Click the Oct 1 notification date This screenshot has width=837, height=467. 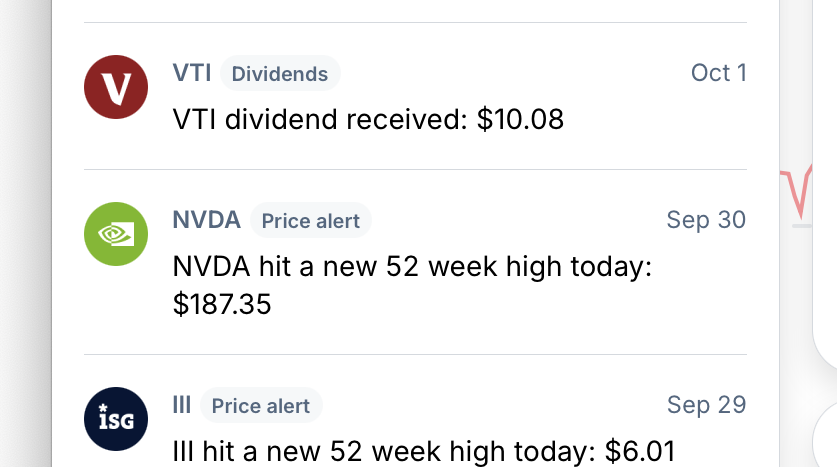[x=718, y=73]
